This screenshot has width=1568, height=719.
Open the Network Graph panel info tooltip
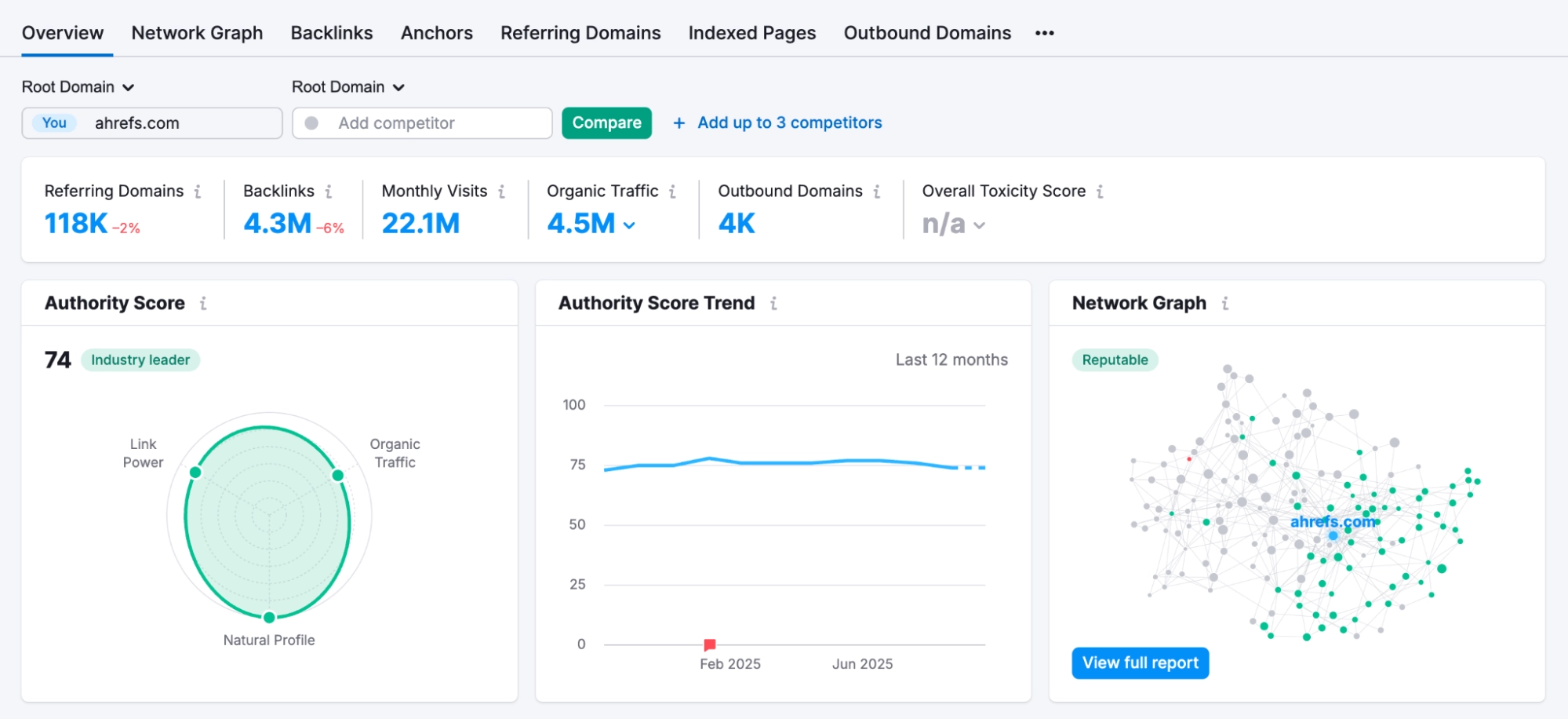click(x=1225, y=304)
